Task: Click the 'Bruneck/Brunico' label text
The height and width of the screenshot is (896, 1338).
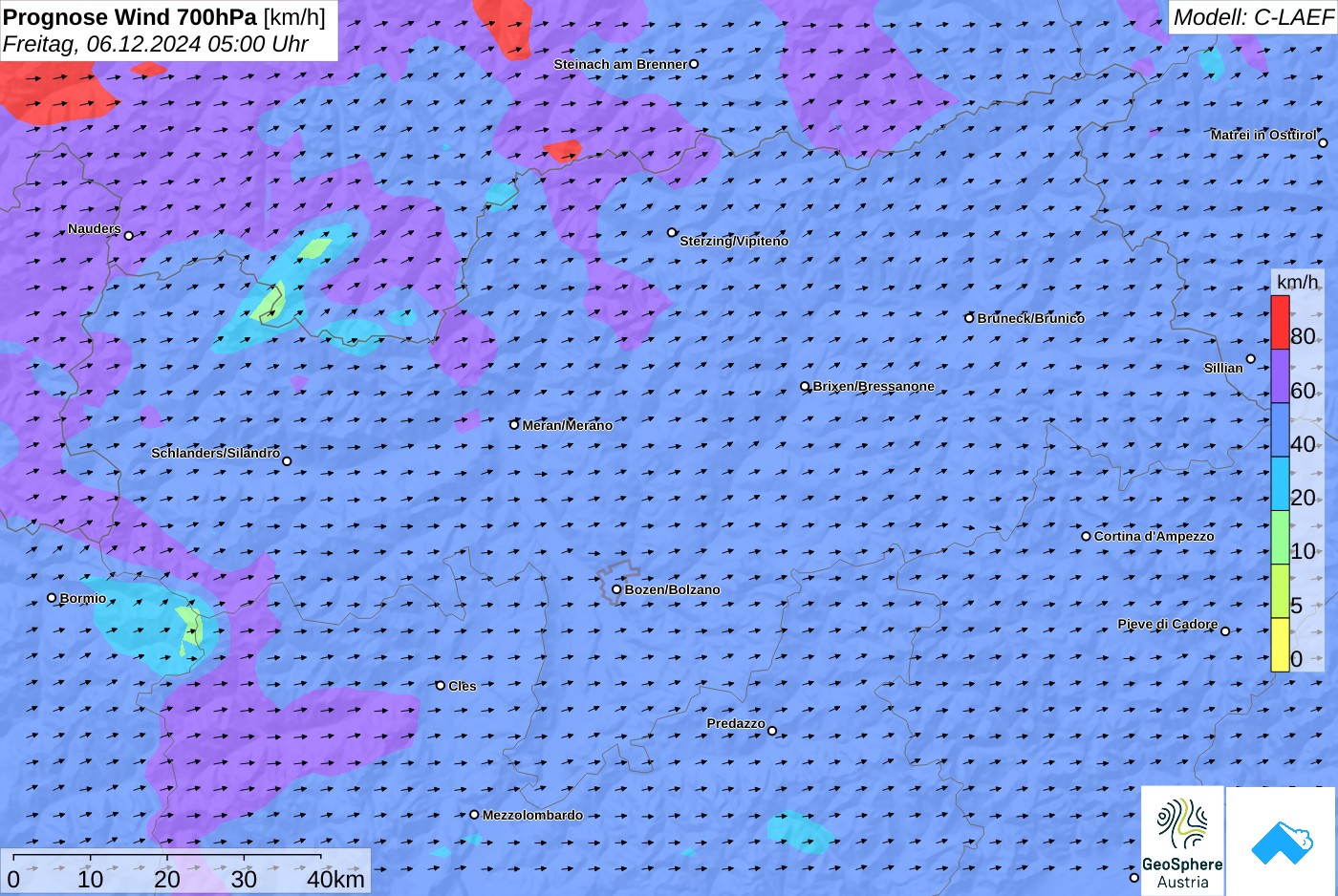Action: [x=1030, y=318]
